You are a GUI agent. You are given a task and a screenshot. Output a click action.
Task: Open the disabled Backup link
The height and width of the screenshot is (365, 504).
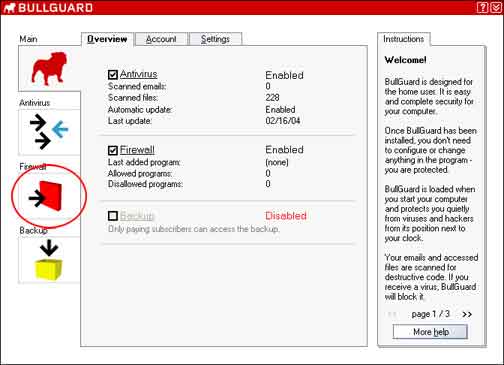[137, 216]
